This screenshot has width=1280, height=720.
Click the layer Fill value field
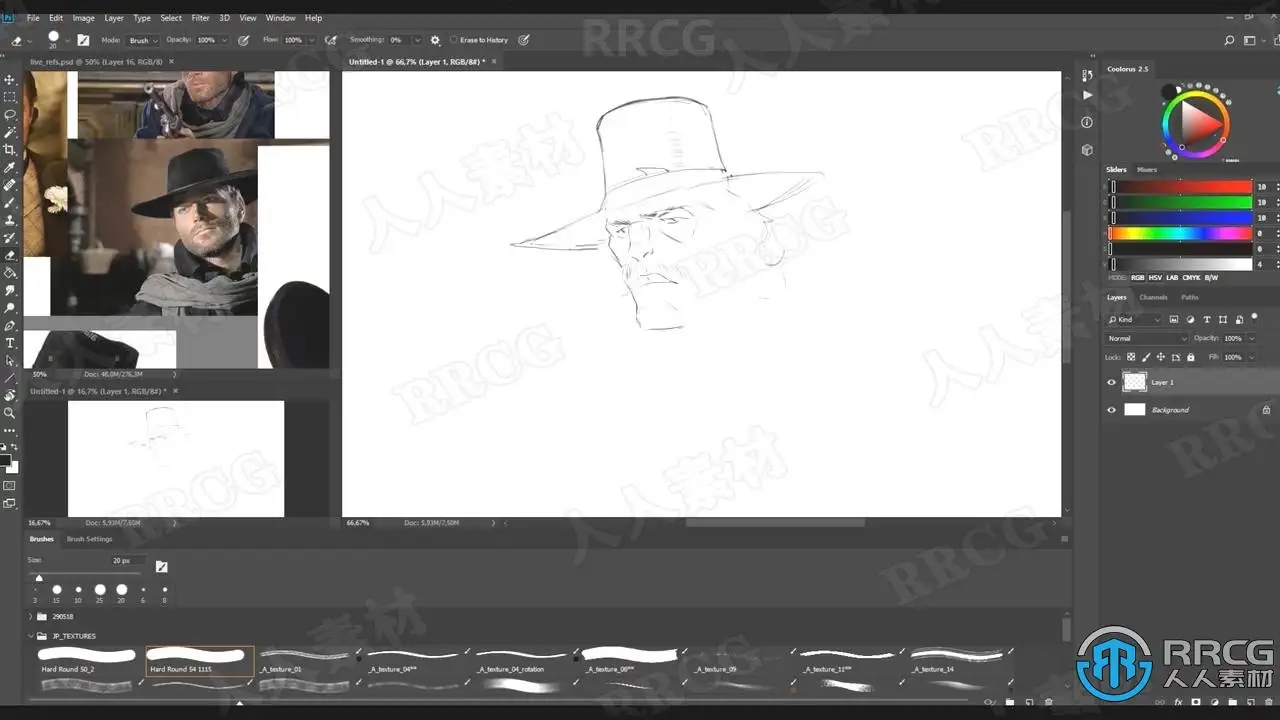click(x=1233, y=357)
